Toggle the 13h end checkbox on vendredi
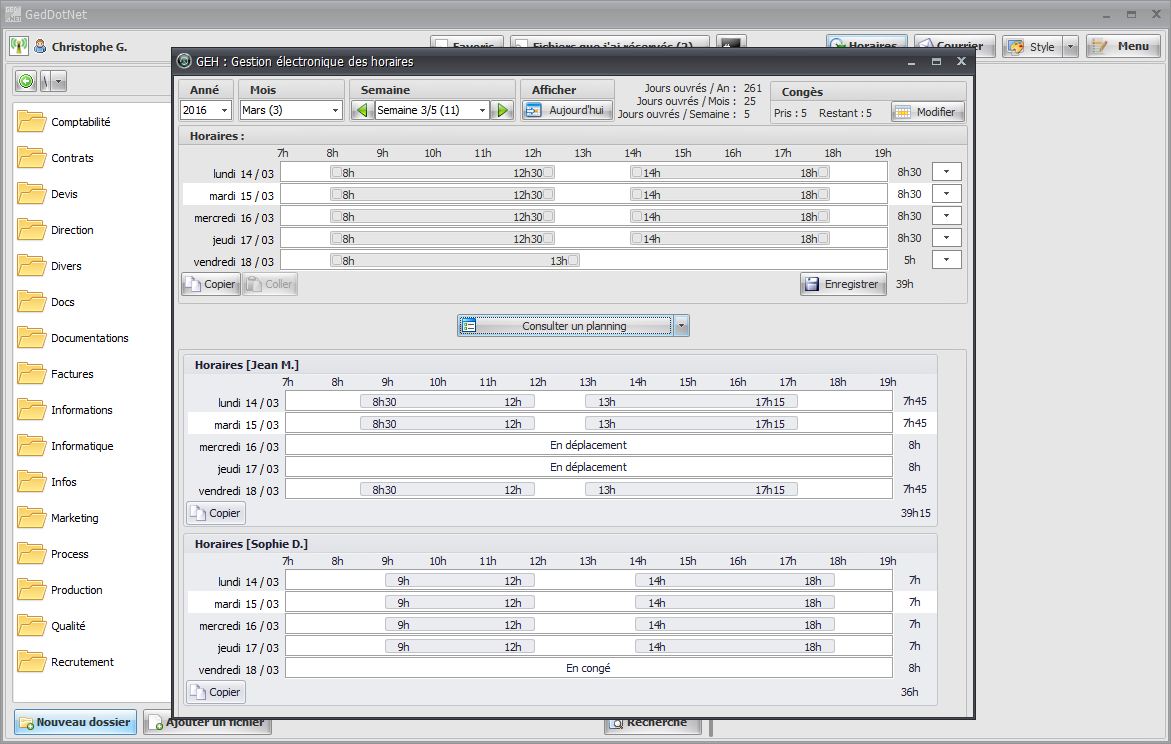This screenshot has width=1171, height=744. point(573,260)
